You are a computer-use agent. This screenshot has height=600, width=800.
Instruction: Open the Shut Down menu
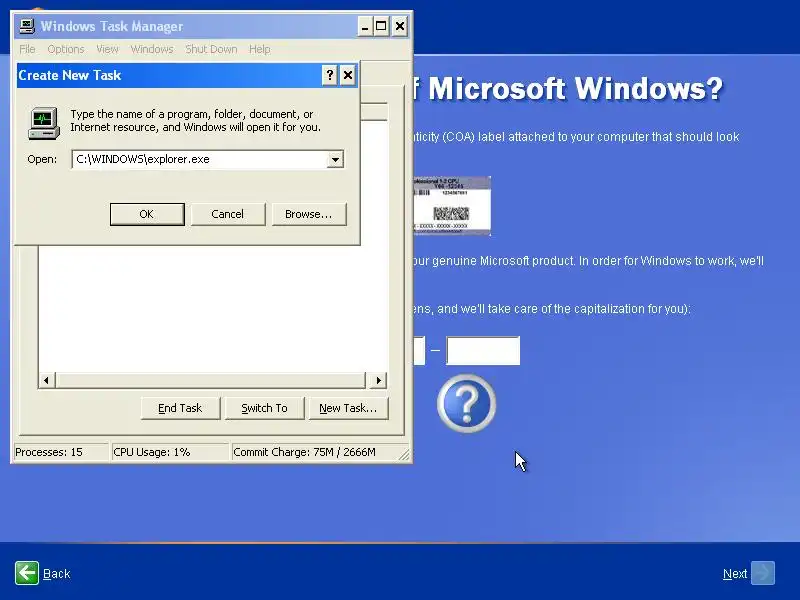tap(211, 49)
